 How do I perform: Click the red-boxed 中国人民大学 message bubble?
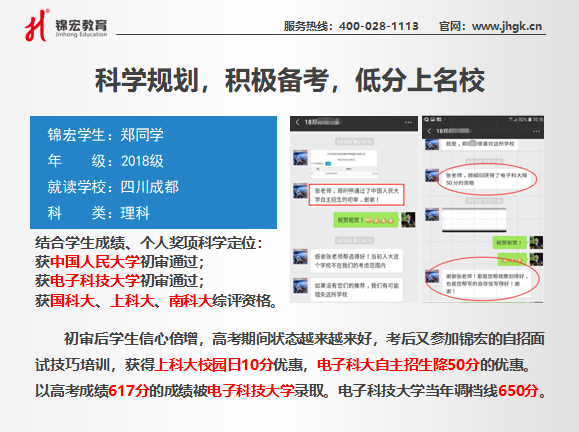[x=357, y=195]
